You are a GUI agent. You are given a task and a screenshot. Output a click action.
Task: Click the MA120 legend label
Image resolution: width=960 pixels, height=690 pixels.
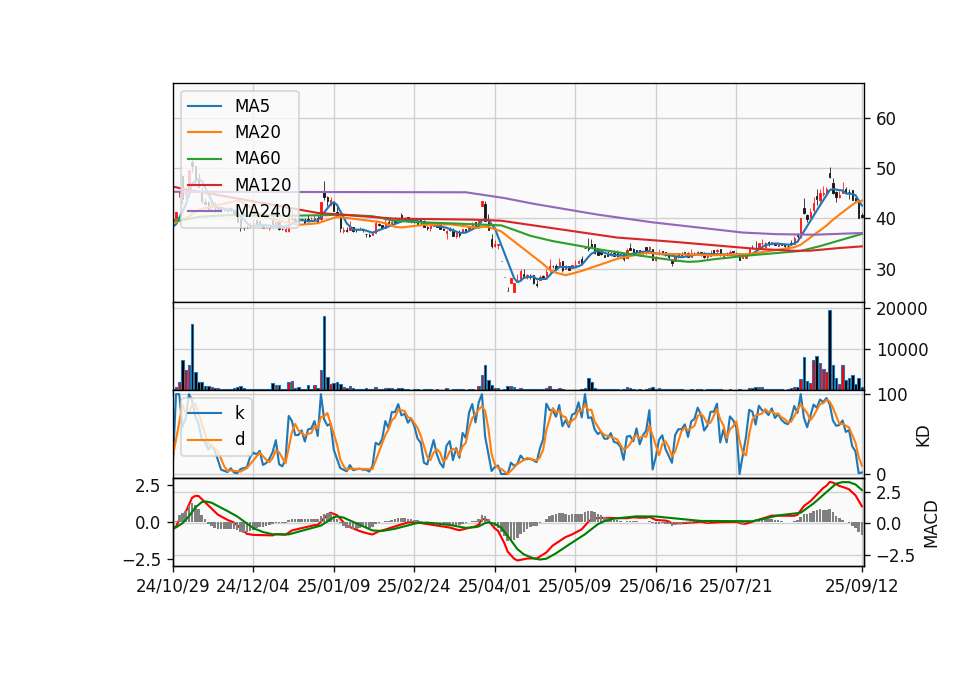point(263,184)
